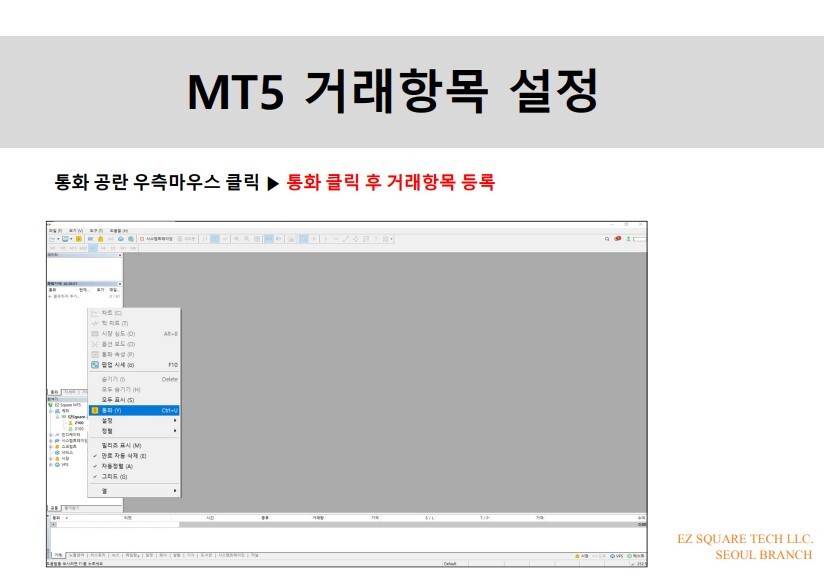
Task: Expand the 스크립트 tree node
Action: [x=50, y=447]
